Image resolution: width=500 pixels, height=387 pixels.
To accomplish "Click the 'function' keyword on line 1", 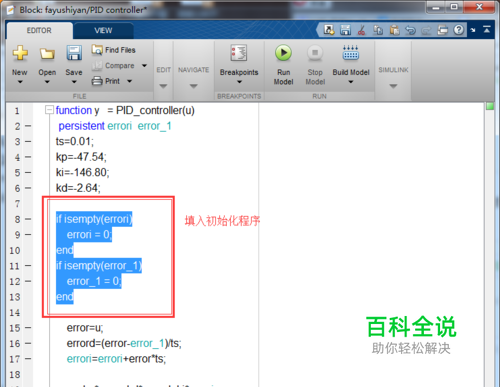I will (x=74, y=110).
